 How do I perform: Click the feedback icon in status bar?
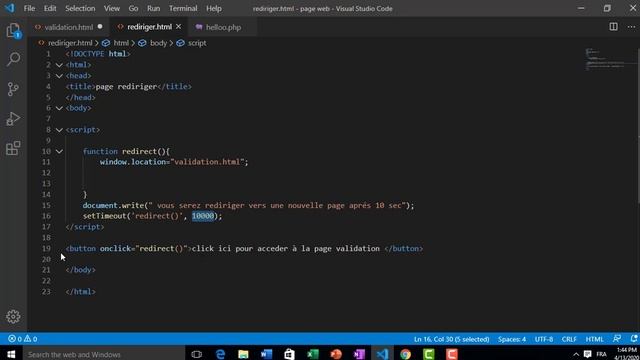point(617,339)
